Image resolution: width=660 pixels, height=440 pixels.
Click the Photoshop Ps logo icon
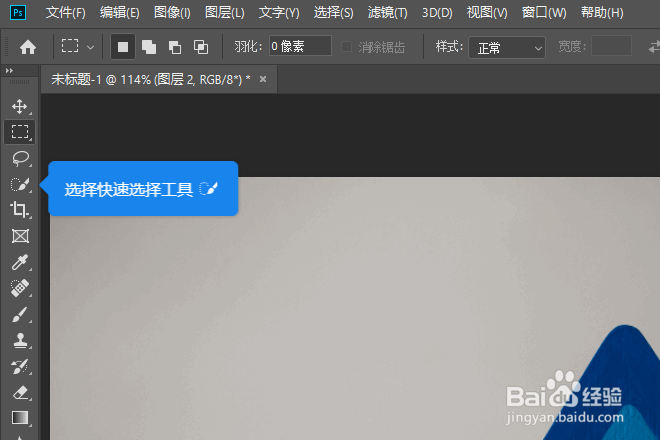tap(18, 12)
